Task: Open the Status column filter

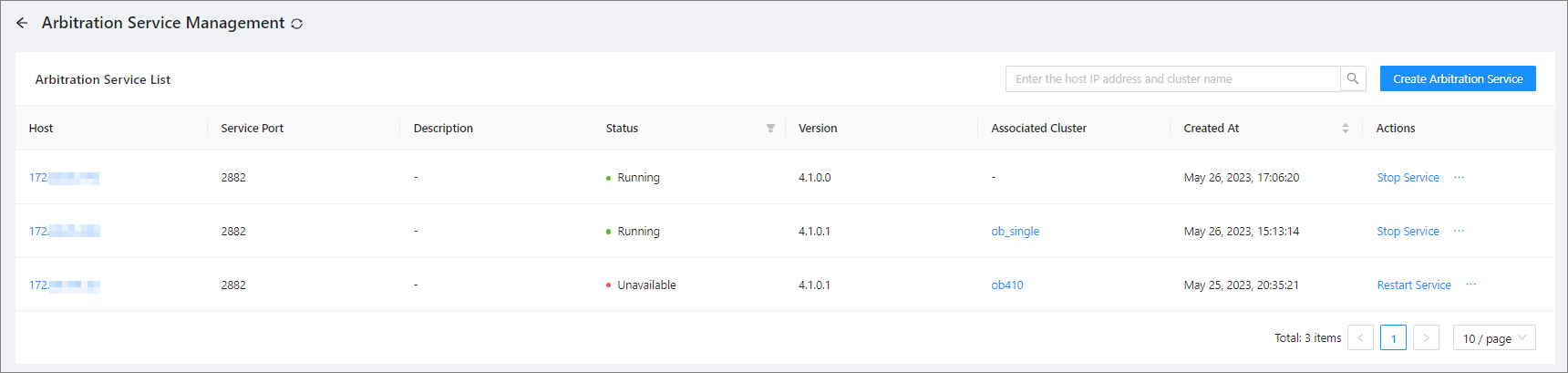Action: [770, 129]
